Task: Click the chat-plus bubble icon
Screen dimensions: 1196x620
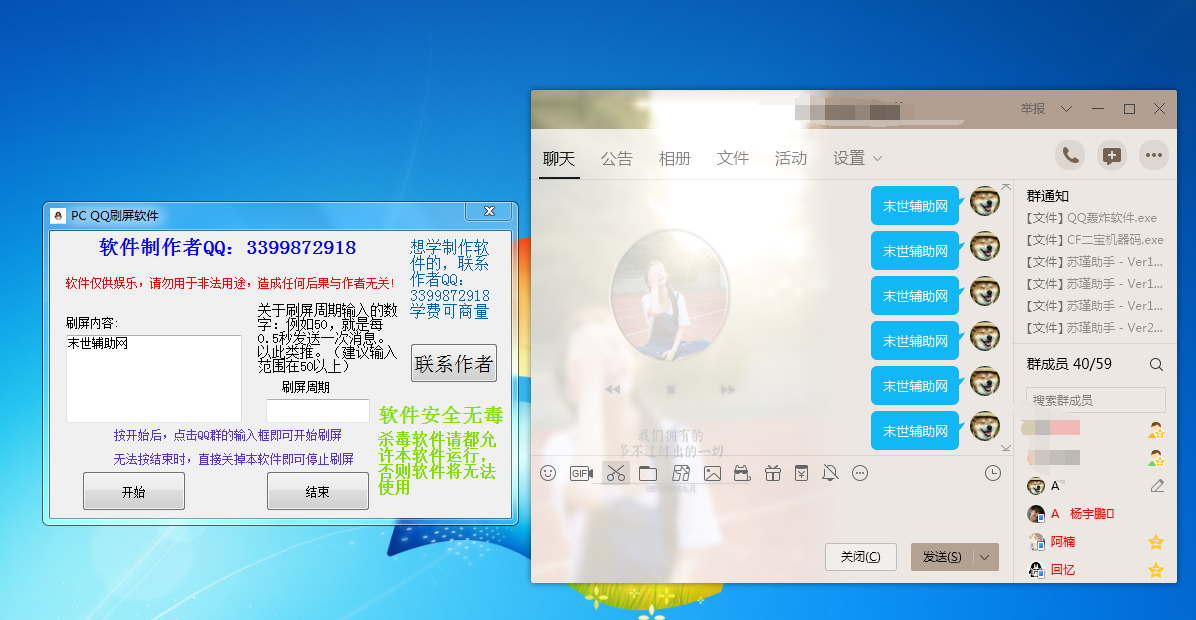Action: 1112,156
